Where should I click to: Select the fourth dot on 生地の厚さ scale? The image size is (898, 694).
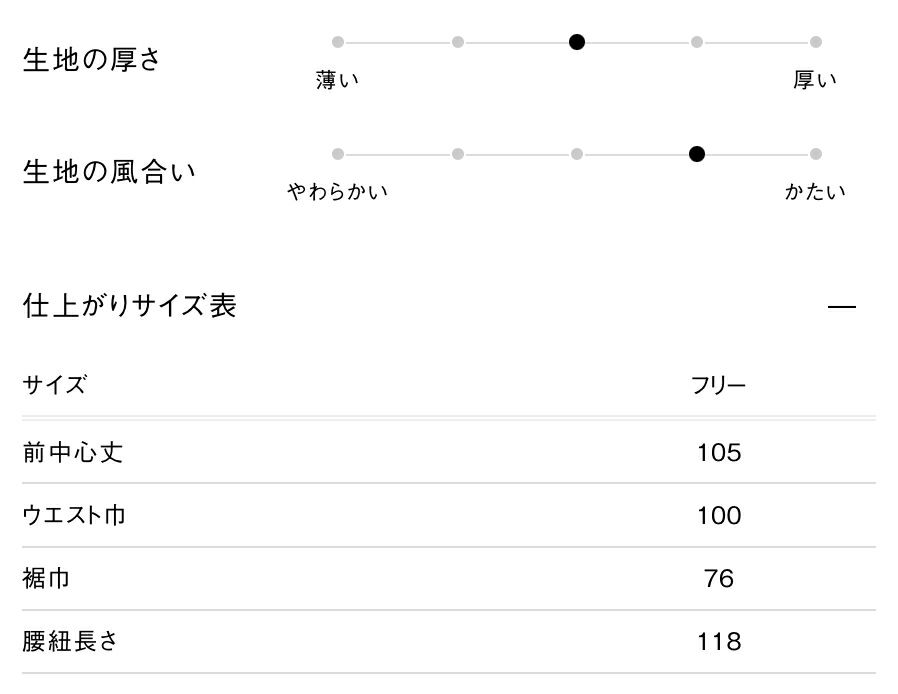tap(697, 42)
